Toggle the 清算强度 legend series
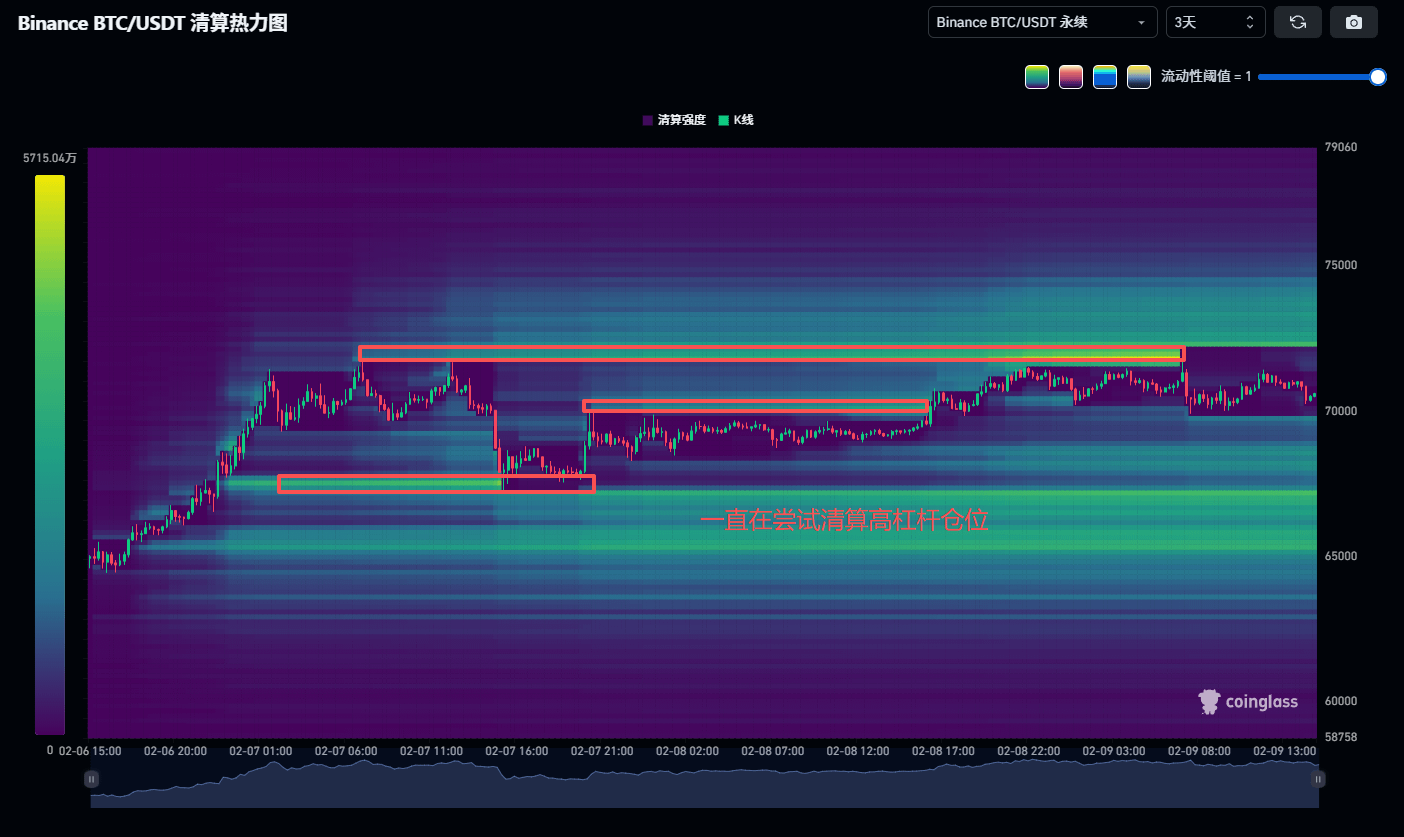This screenshot has height=837, width=1404. [674, 120]
